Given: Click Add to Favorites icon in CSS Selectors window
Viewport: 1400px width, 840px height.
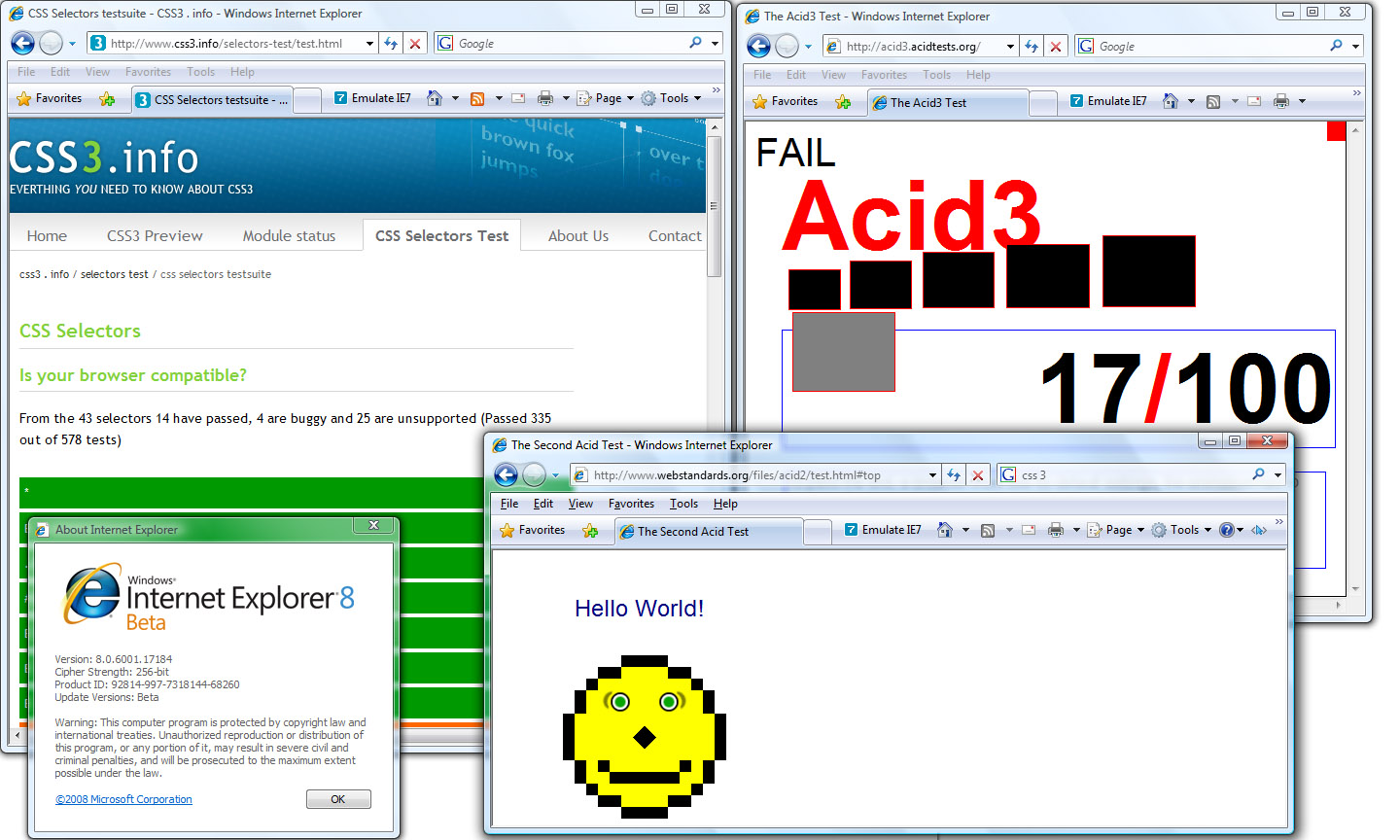Looking at the screenshot, I should [108, 99].
